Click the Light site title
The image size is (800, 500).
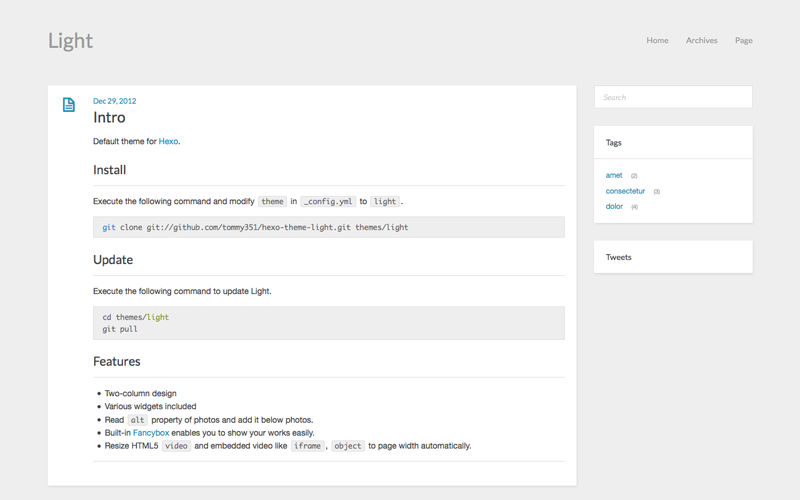tap(70, 41)
